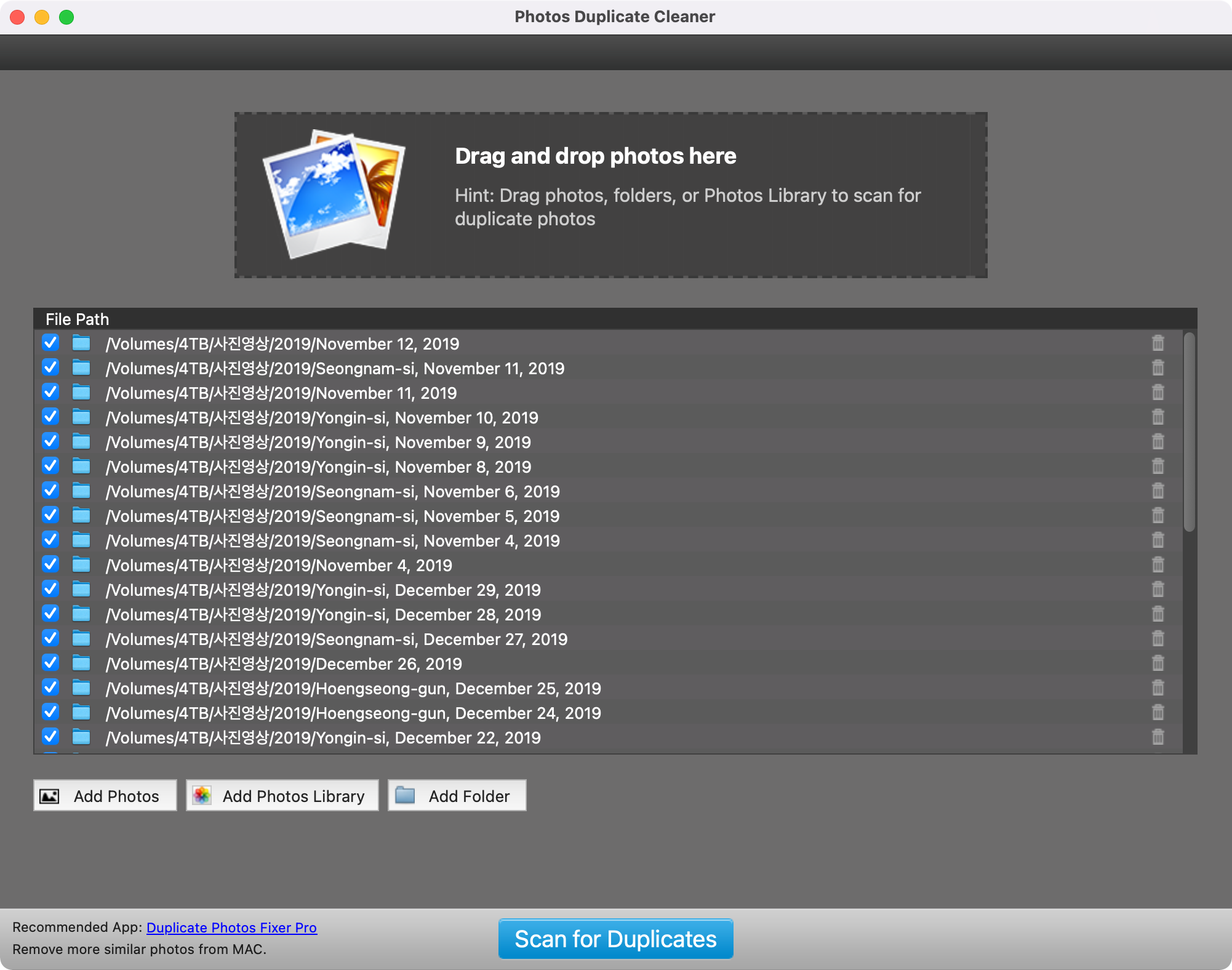Open Add Photos Library
Image resolution: width=1232 pixels, height=970 pixels.
[282, 796]
